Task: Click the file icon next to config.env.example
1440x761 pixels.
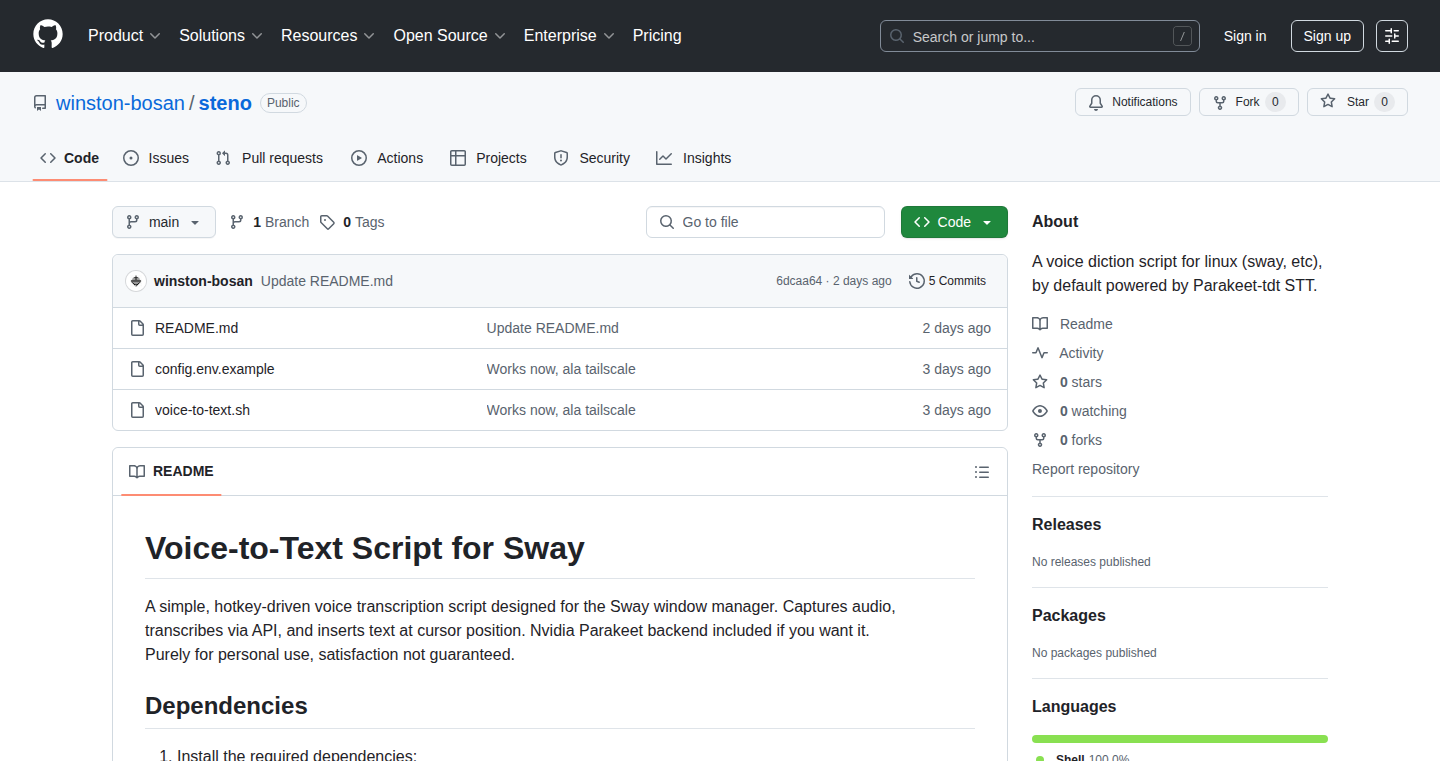Action: coord(138,369)
